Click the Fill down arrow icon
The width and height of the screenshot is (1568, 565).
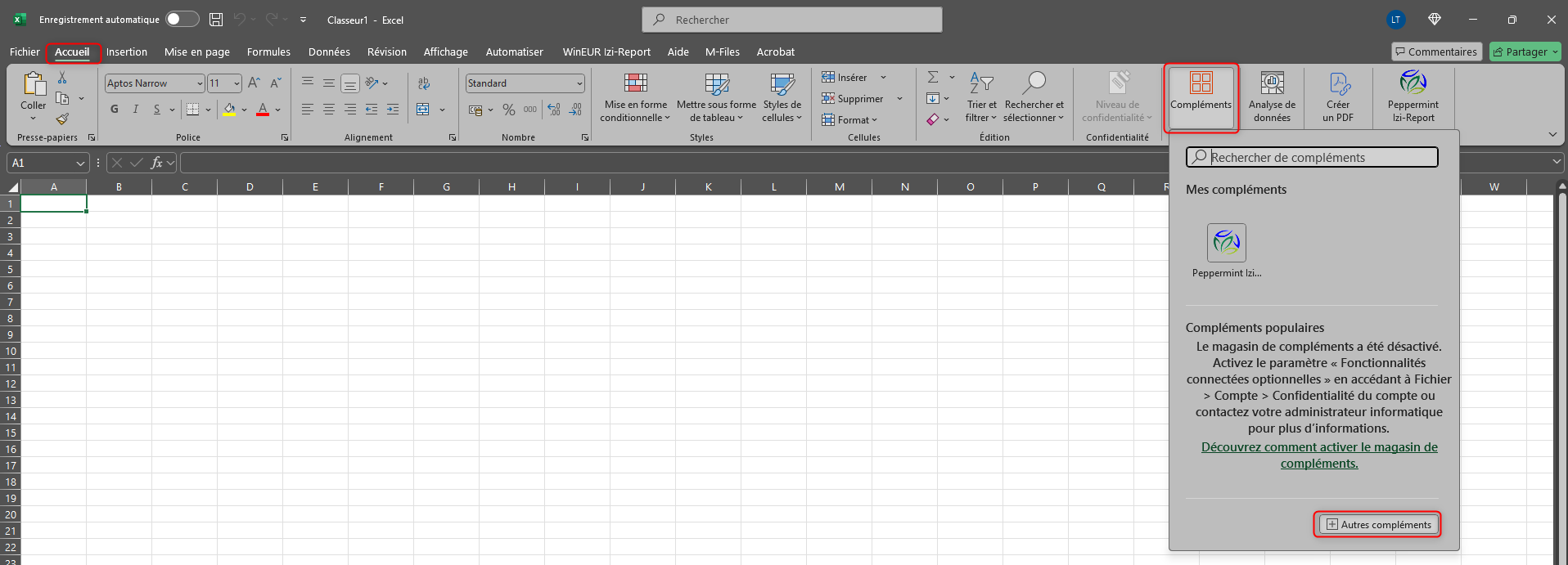click(x=933, y=98)
